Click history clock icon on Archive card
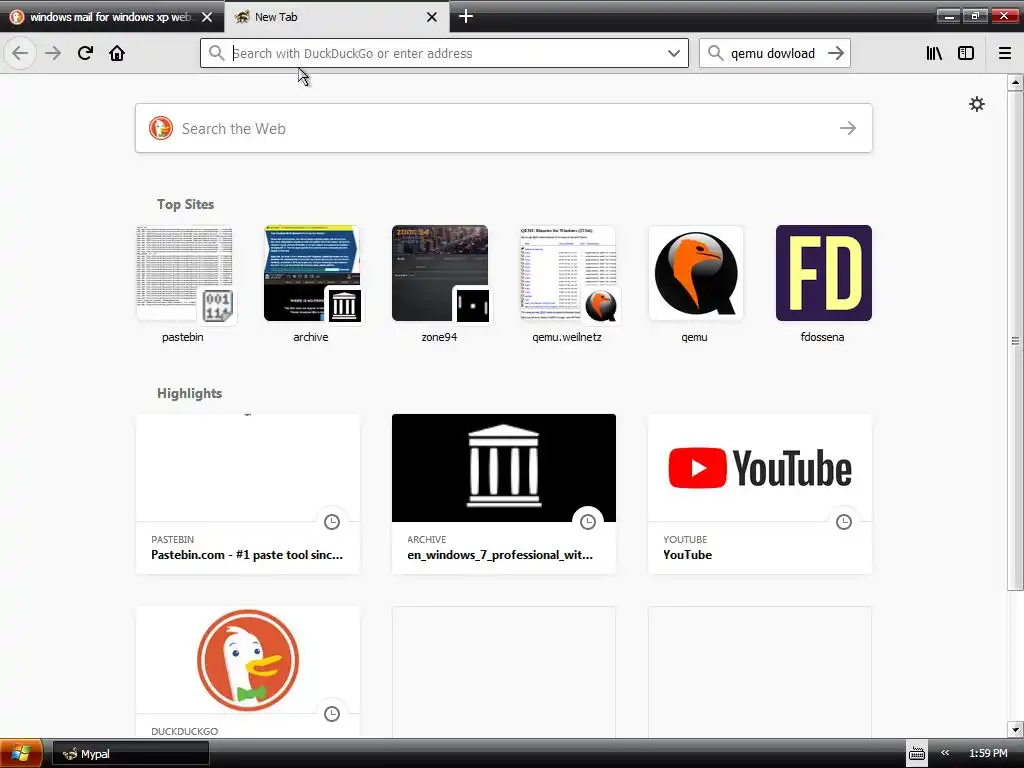 click(588, 522)
